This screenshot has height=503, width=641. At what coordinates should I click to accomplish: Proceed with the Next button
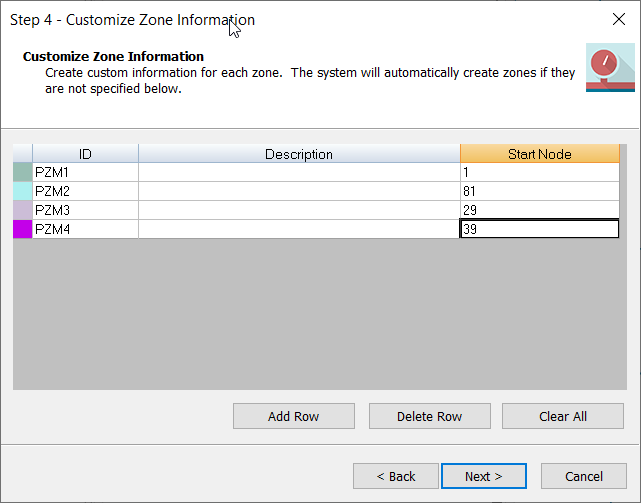pyautogui.click(x=483, y=476)
